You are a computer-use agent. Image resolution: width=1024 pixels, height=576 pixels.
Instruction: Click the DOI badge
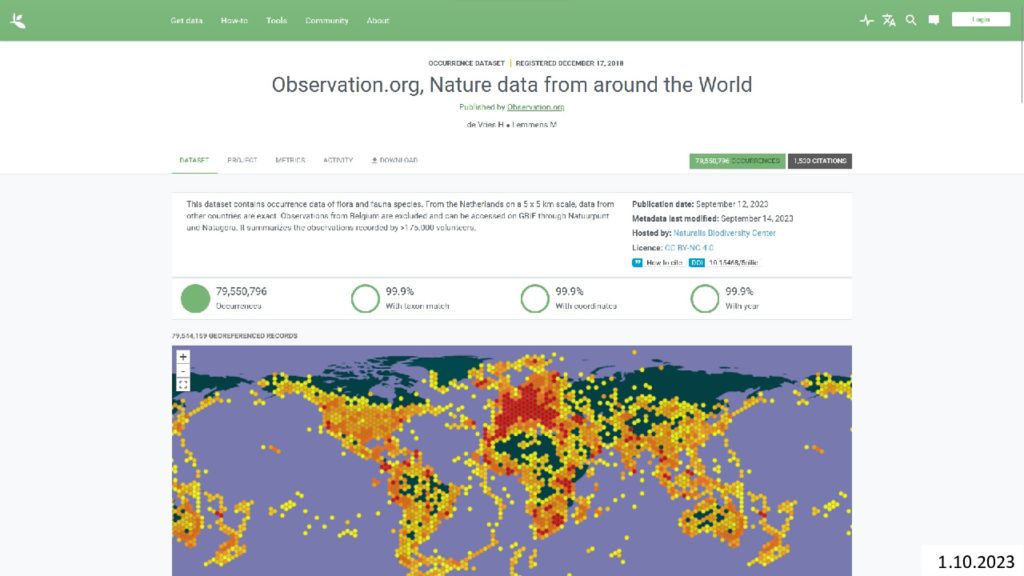[x=724, y=263]
